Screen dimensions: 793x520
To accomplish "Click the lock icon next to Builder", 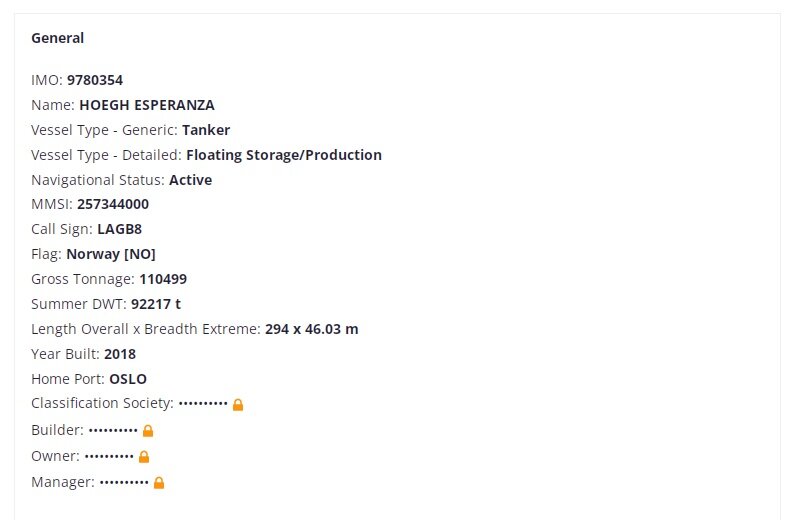I will point(148,431).
